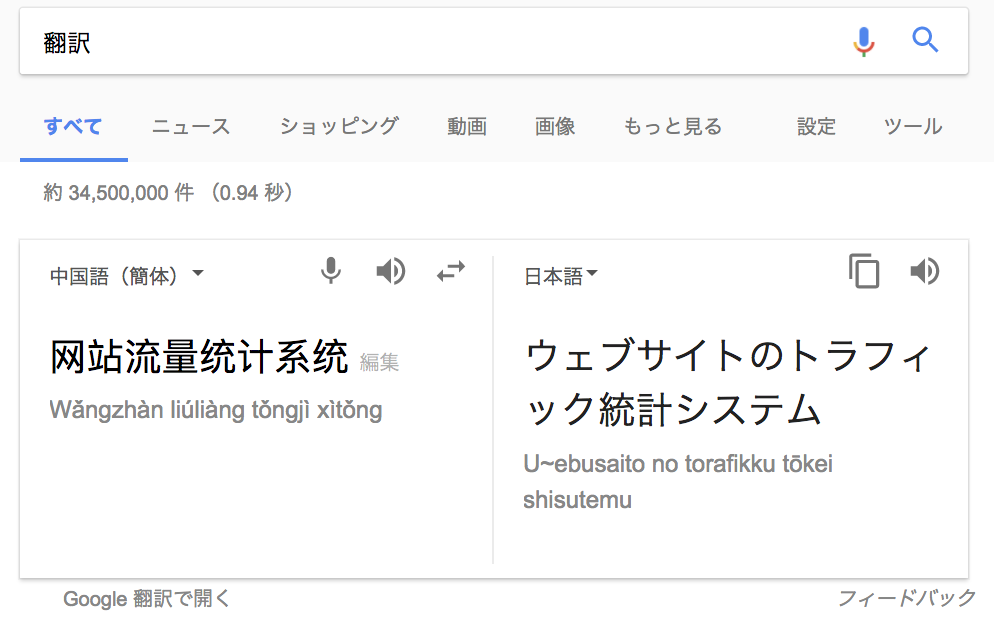Listen to the Japanese translation
The image size is (994, 632).
pos(925,271)
